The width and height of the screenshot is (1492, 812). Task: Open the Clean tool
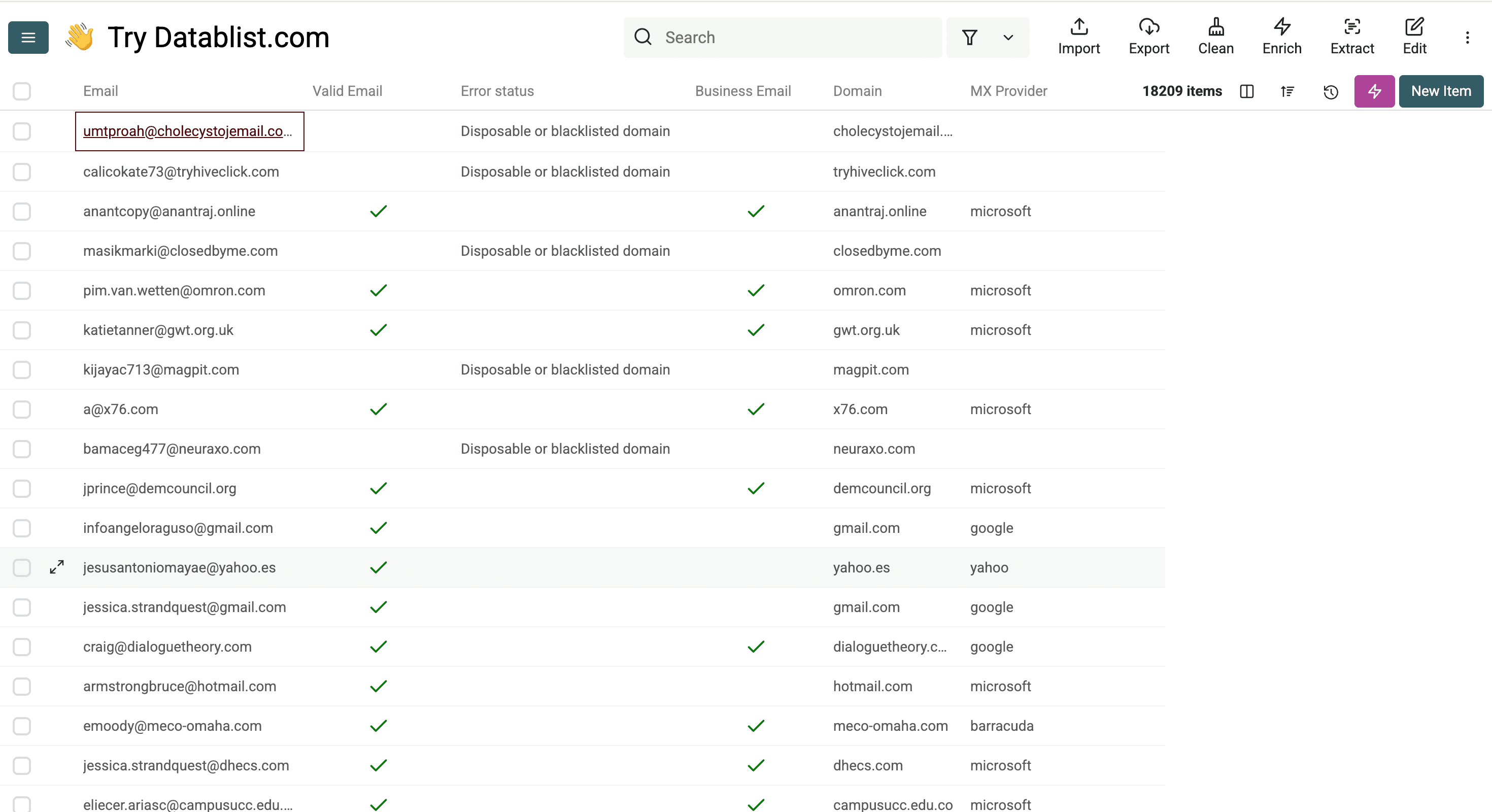point(1216,37)
